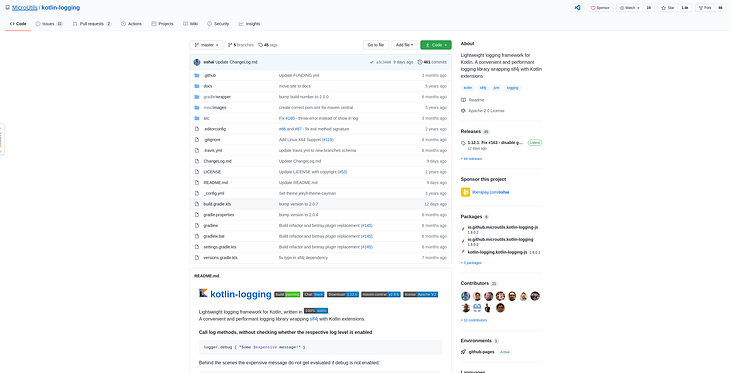Open the Add file dropdown
This screenshot has height=373, width=732.
(404, 45)
